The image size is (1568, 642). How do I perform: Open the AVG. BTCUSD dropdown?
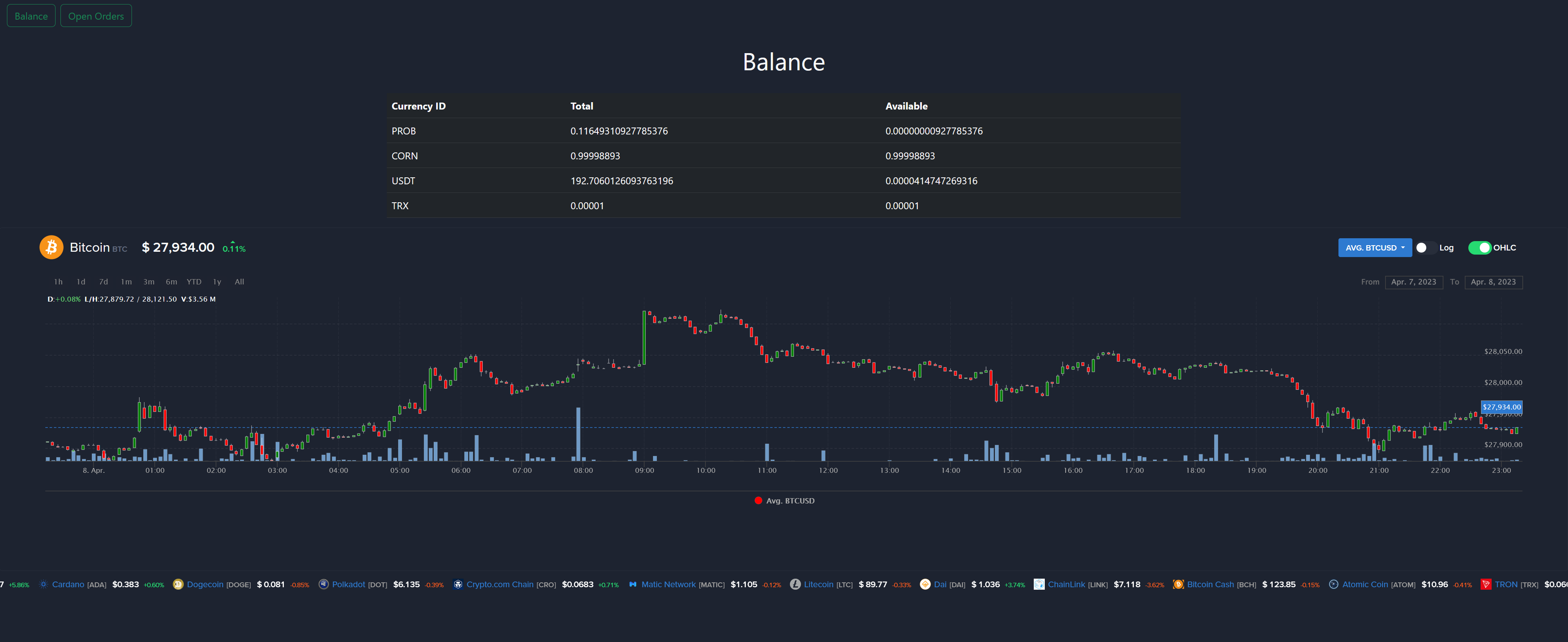point(1374,248)
